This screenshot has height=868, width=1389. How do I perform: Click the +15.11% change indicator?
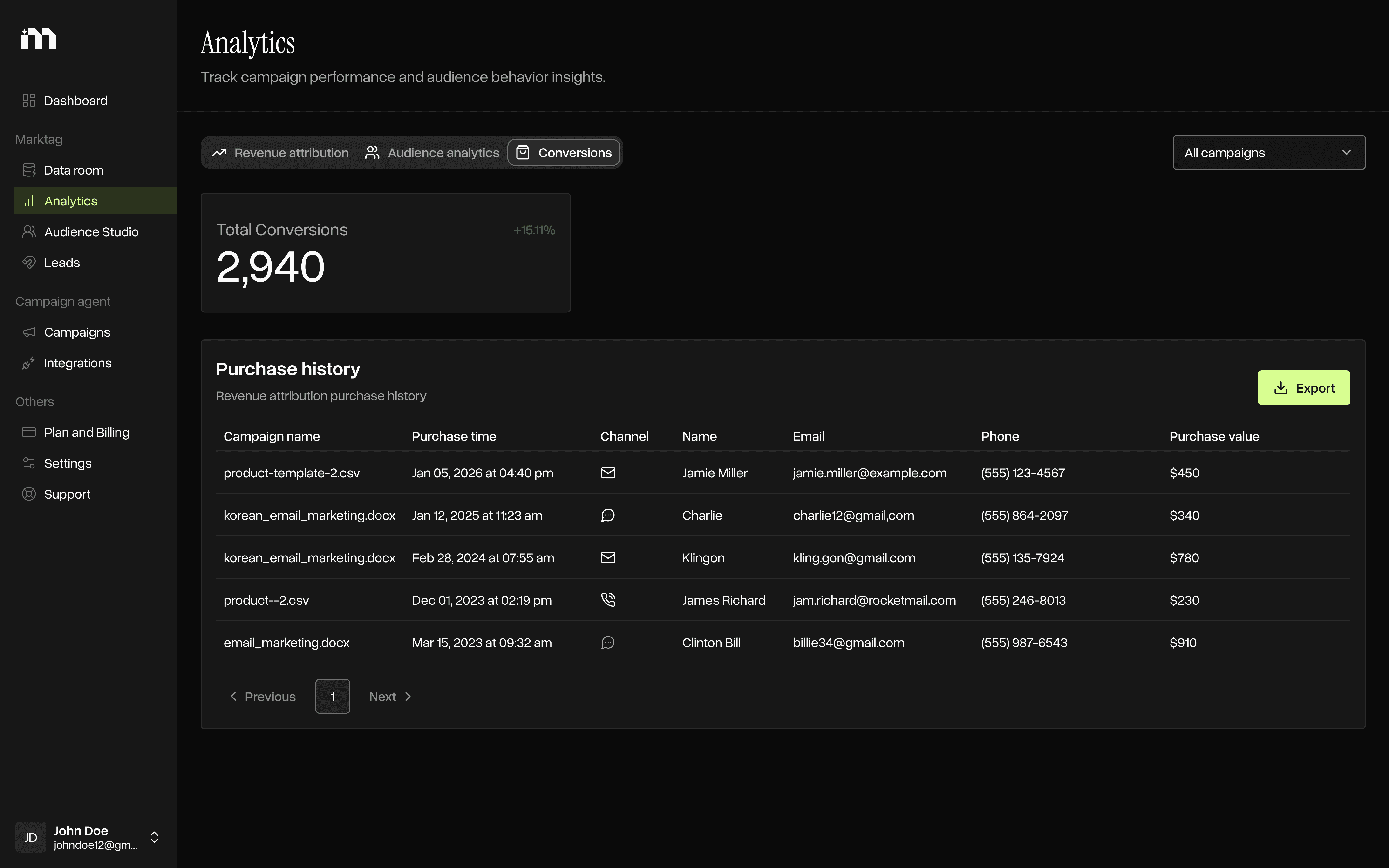[534, 230]
